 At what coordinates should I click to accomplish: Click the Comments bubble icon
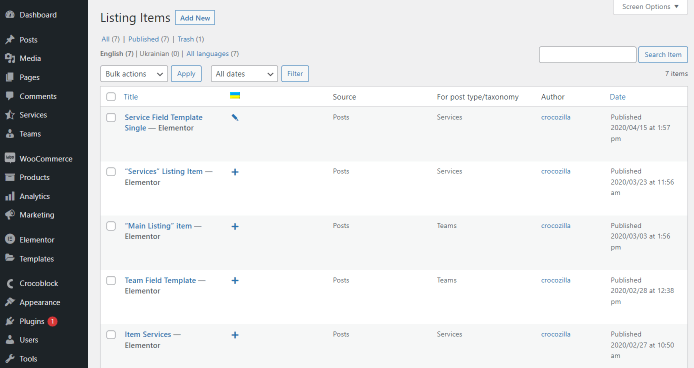pyautogui.click(x=10, y=96)
